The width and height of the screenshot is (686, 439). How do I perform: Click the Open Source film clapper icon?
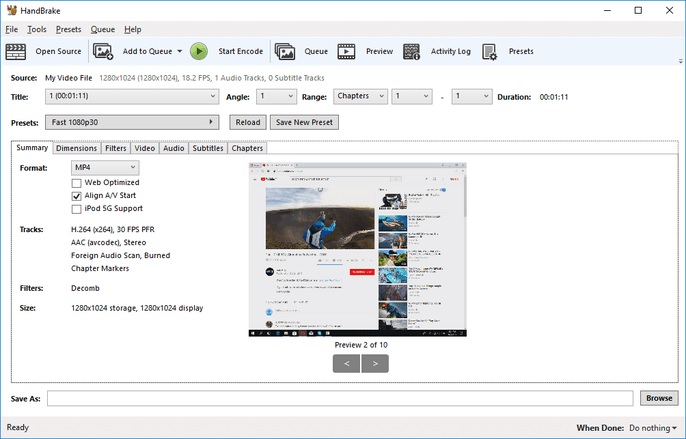(x=16, y=51)
